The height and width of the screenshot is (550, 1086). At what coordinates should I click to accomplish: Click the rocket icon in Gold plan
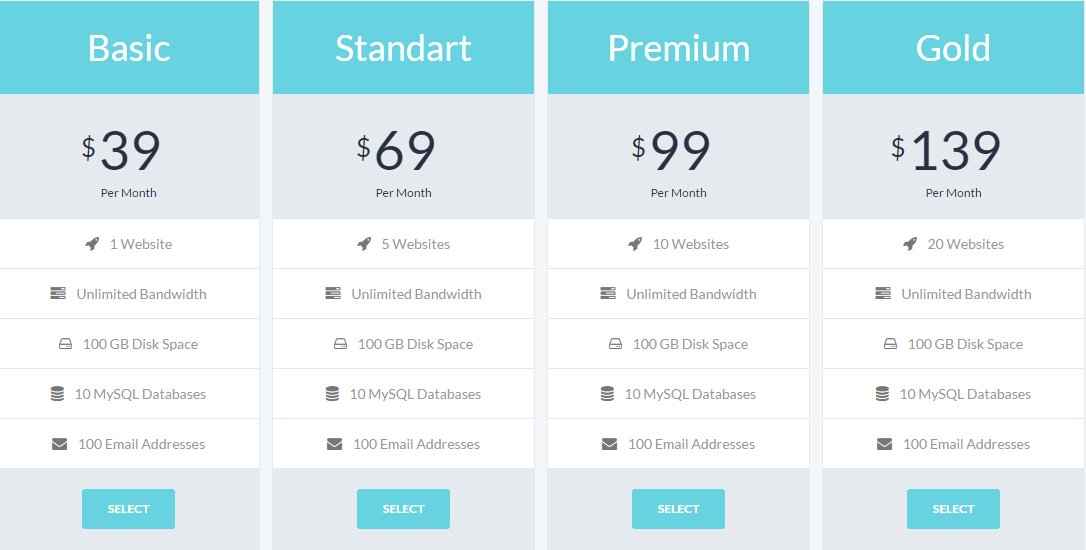(x=910, y=244)
